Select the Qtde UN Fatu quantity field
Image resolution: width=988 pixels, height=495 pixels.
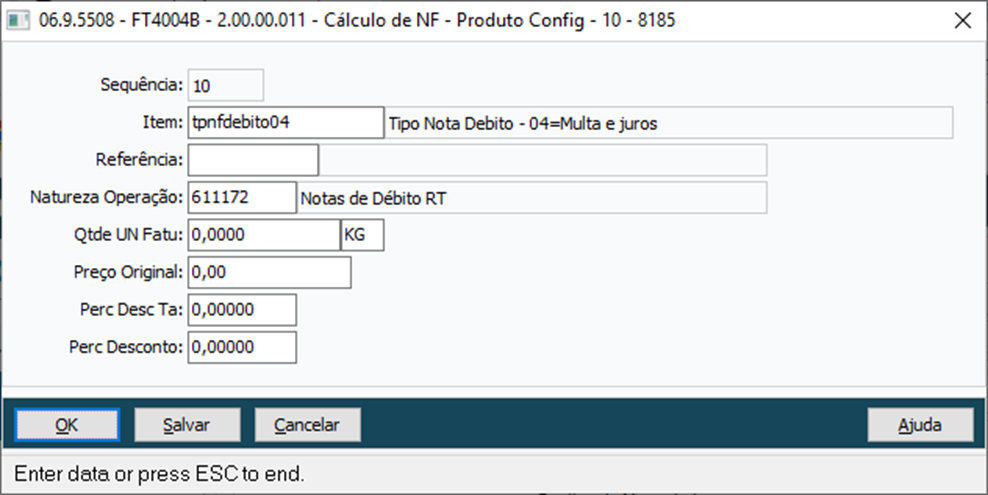[263, 235]
